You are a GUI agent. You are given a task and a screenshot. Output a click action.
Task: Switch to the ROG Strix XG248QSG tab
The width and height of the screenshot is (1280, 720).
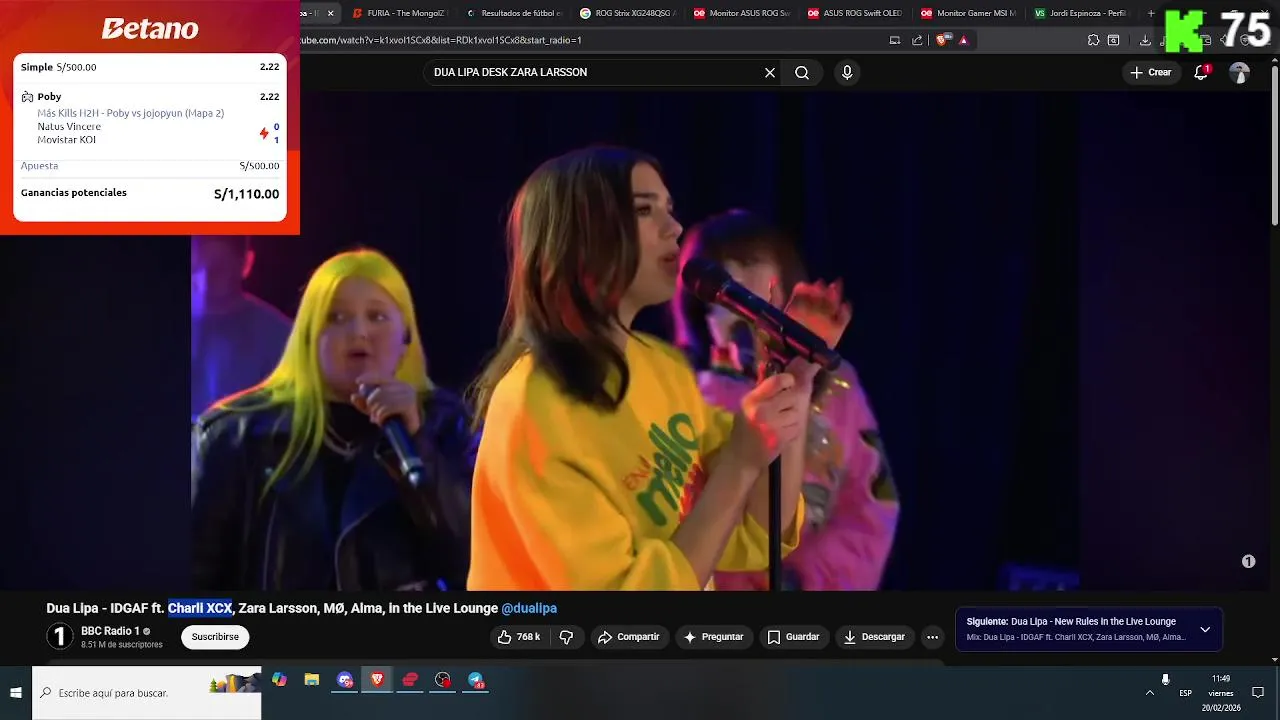pos(628,13)
